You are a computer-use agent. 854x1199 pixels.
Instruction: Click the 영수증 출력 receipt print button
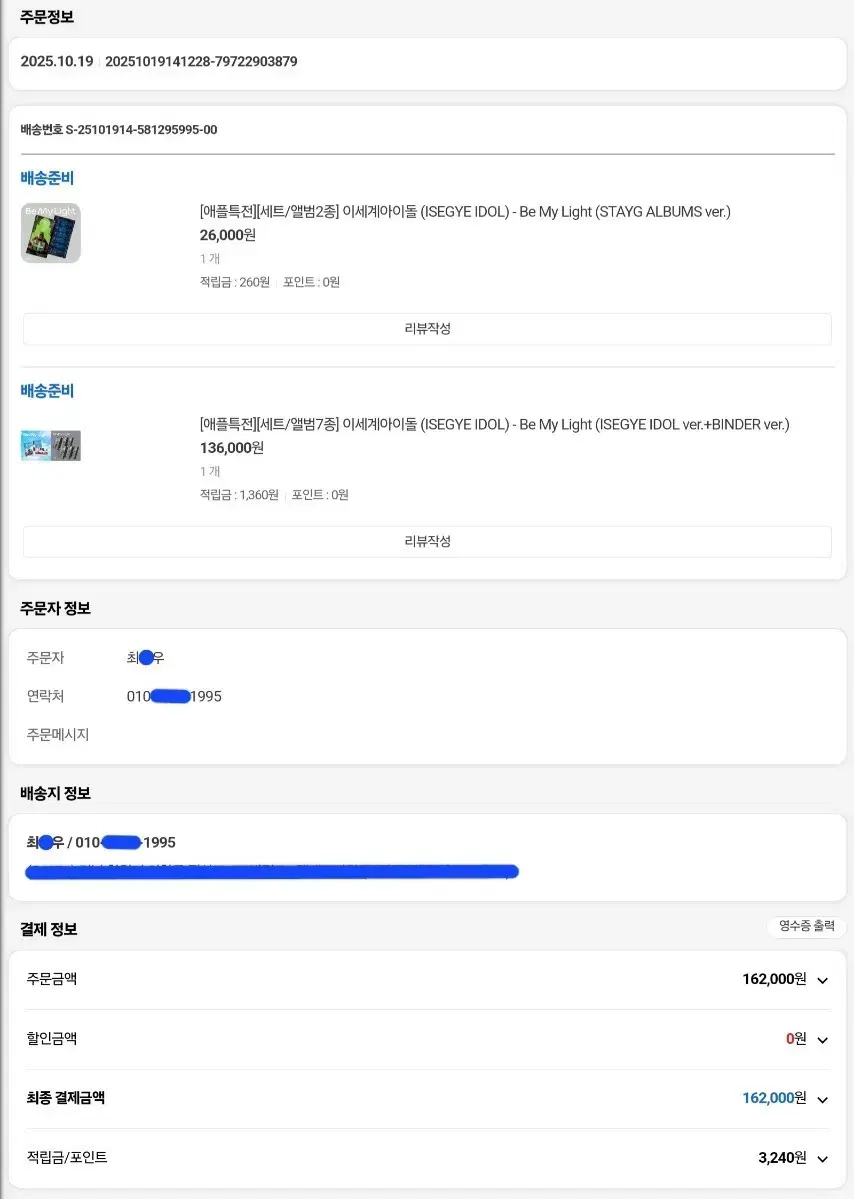point(806,926)
